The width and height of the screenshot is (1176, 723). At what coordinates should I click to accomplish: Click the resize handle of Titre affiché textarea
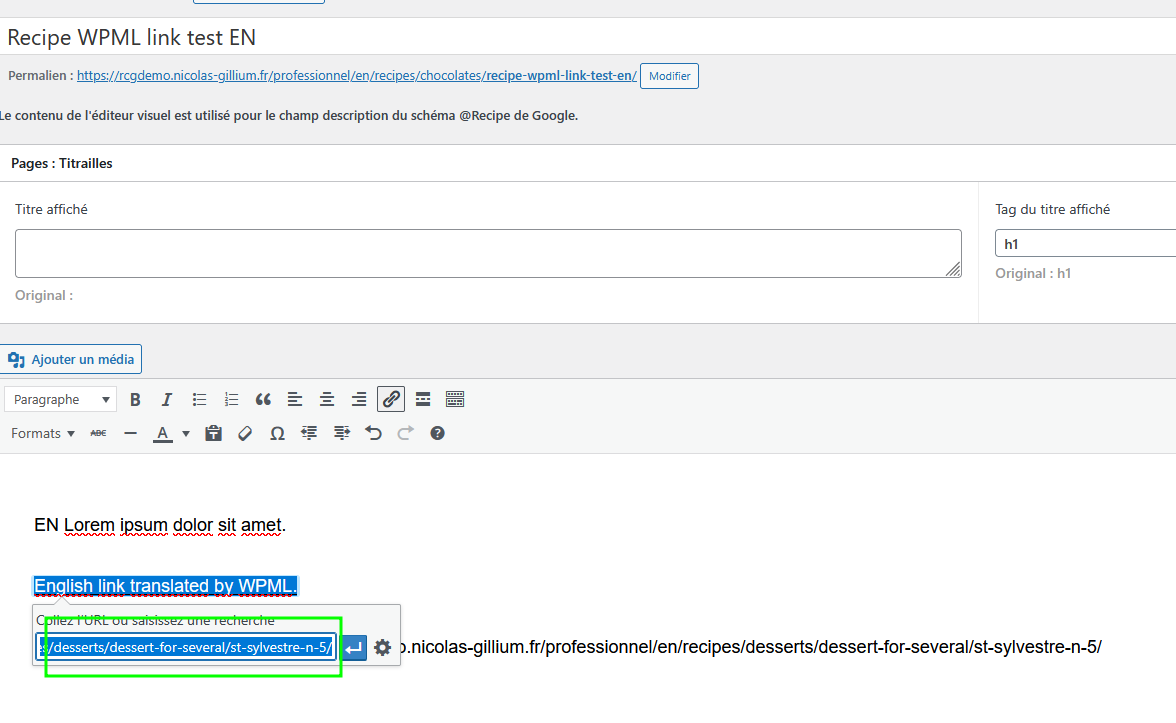(953, 269)
